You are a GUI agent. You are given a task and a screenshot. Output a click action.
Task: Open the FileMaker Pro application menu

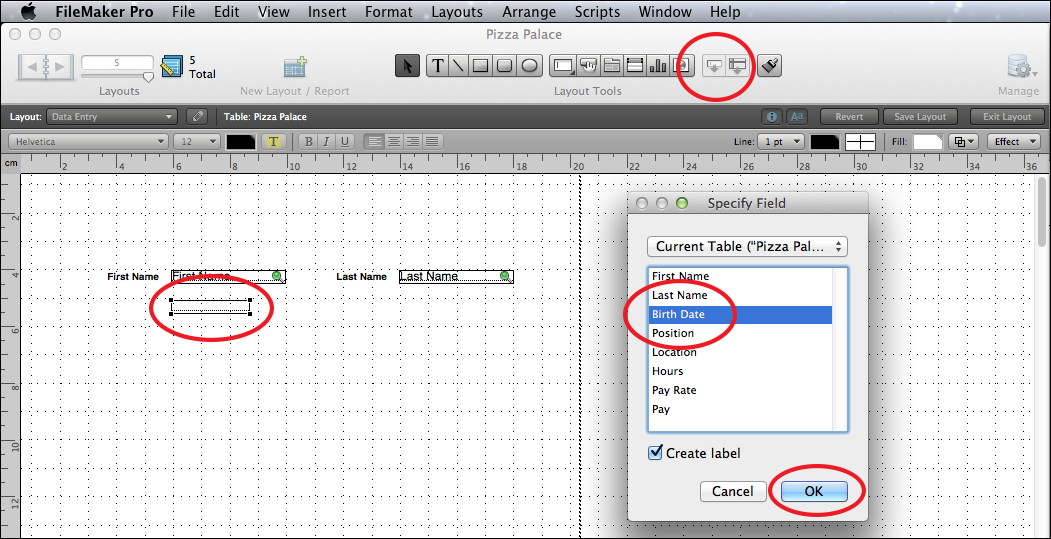104,11
